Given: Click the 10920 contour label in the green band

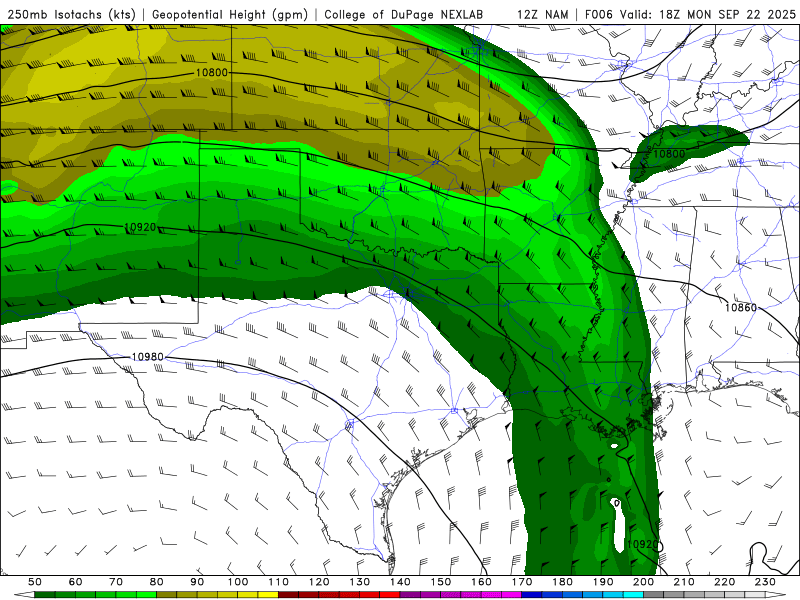Looking at the screenshot, I should (x=140, y=227).
